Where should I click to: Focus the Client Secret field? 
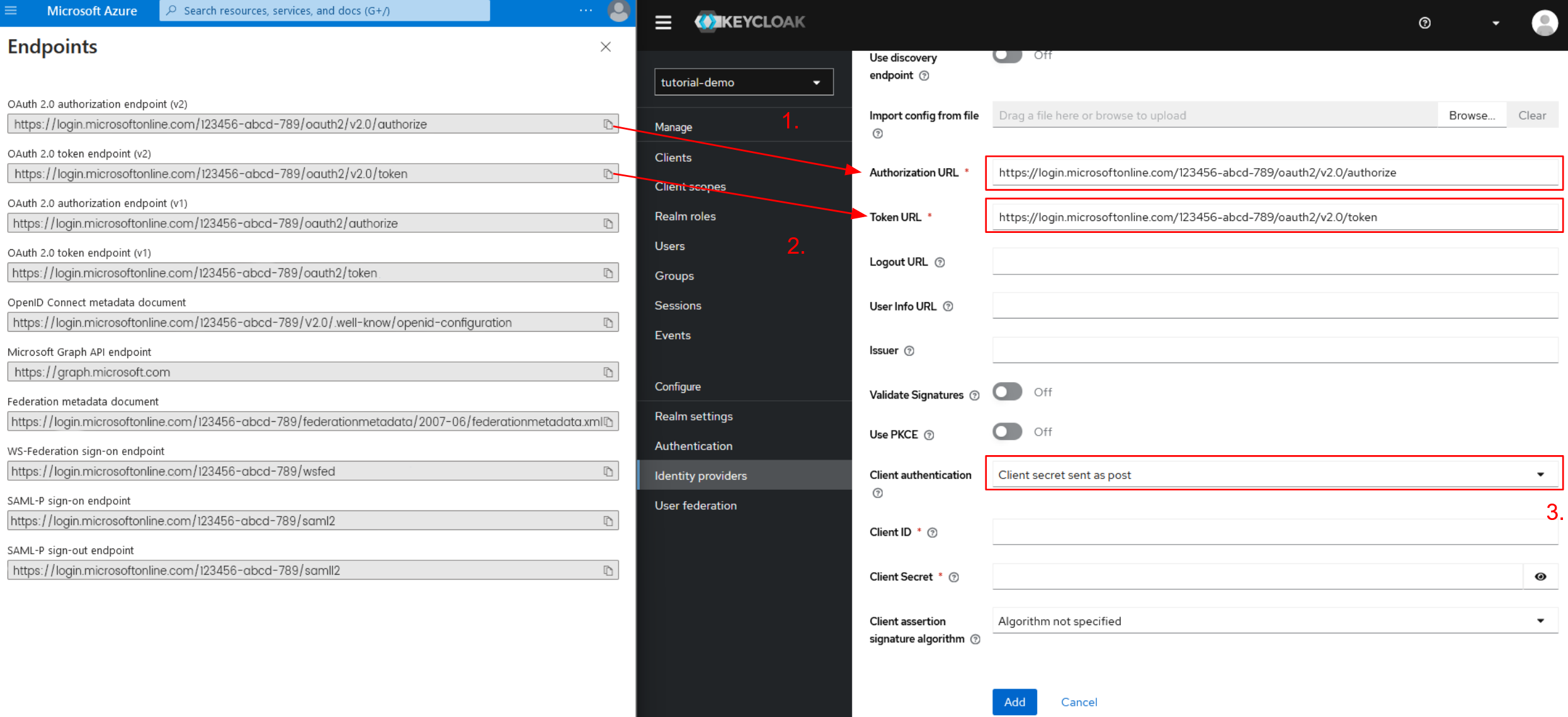pos(1258,577)
